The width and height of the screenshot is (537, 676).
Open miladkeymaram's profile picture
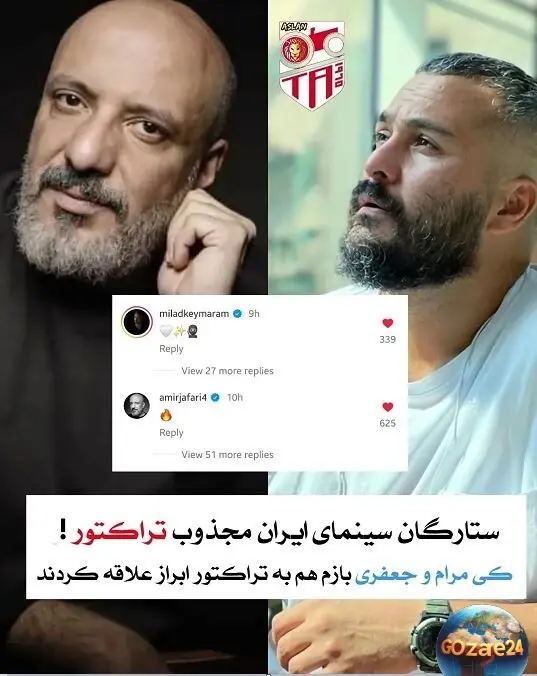coord(137,322)
